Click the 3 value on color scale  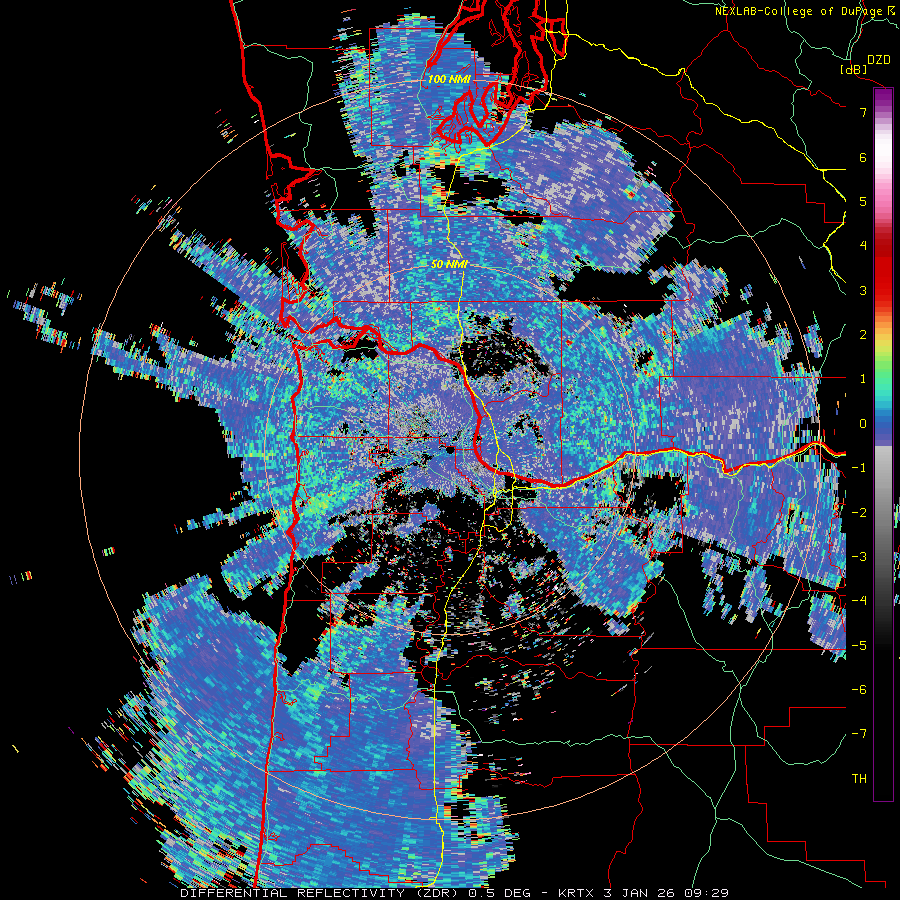[863, 290]
